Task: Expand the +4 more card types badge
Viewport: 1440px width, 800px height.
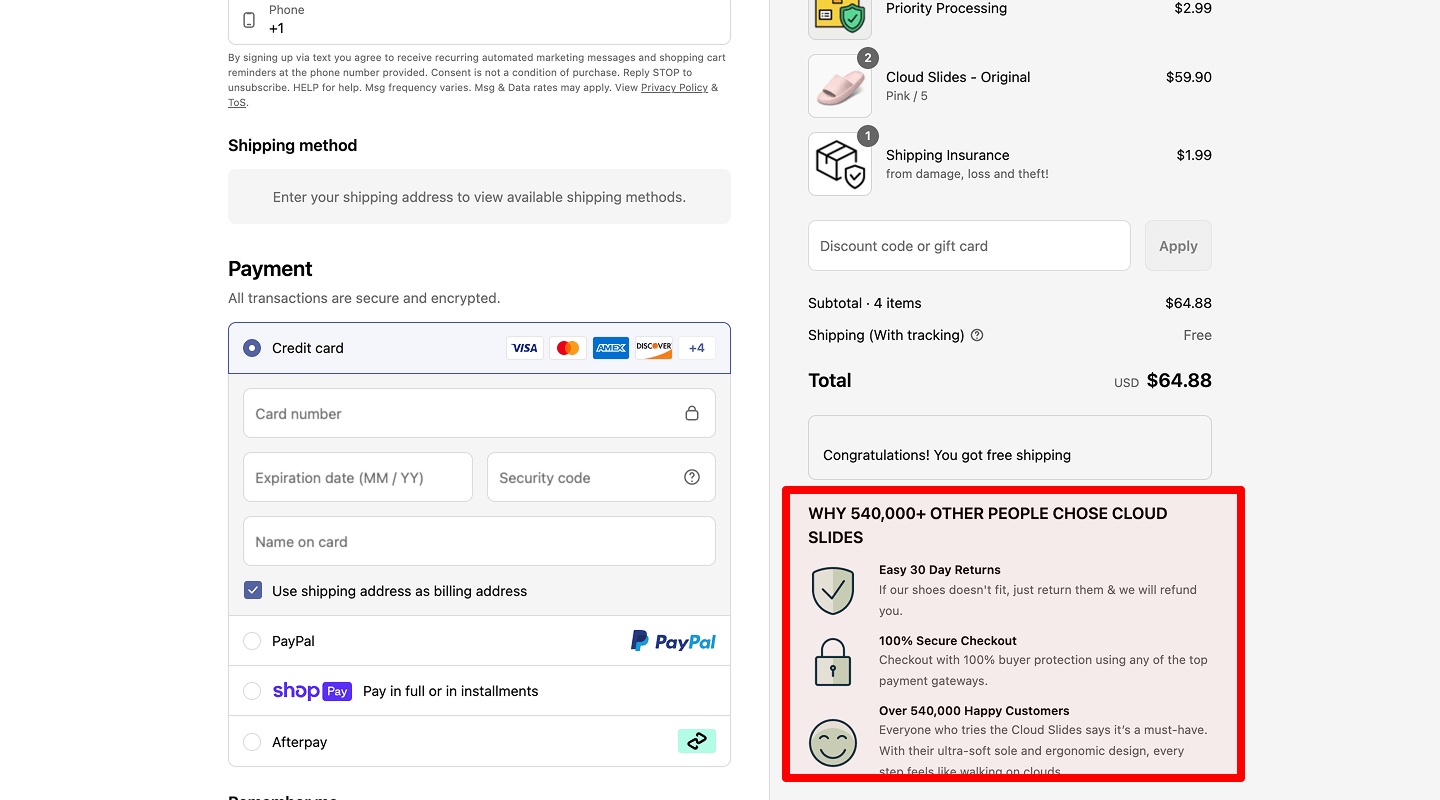Action: (x=696, y=348)
